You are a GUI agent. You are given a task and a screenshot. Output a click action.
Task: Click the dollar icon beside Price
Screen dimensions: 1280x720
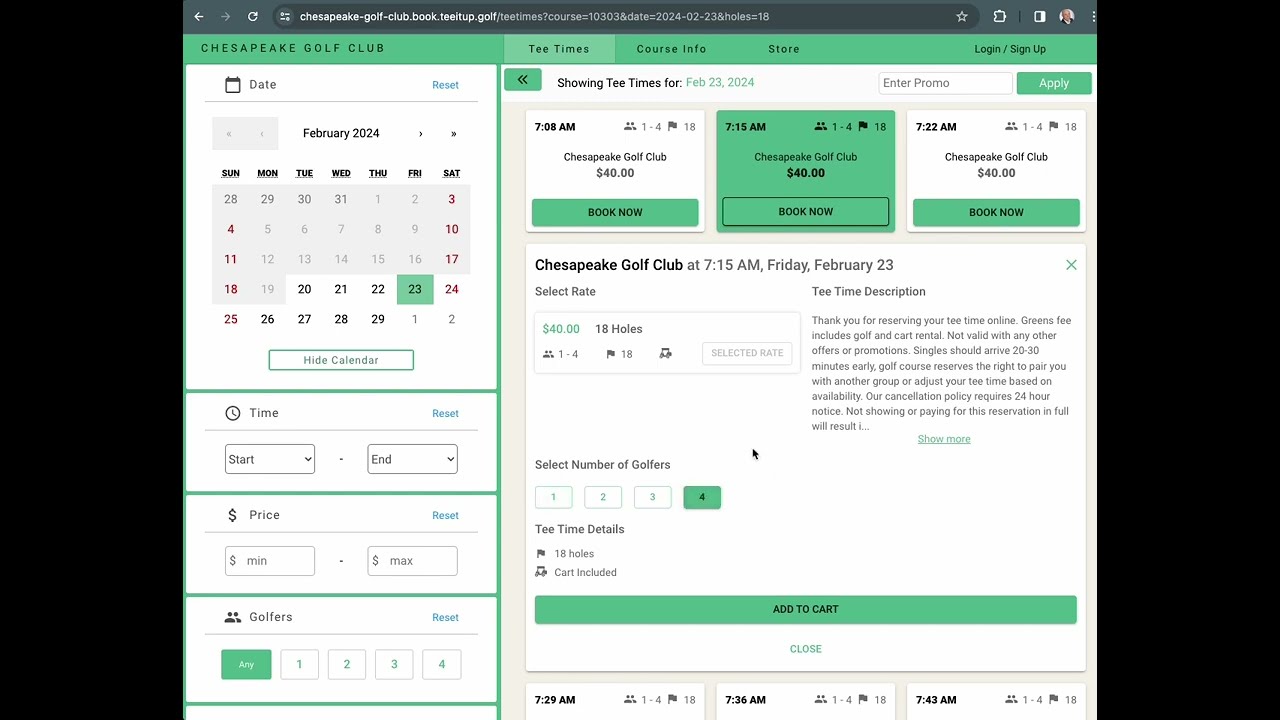232,515
